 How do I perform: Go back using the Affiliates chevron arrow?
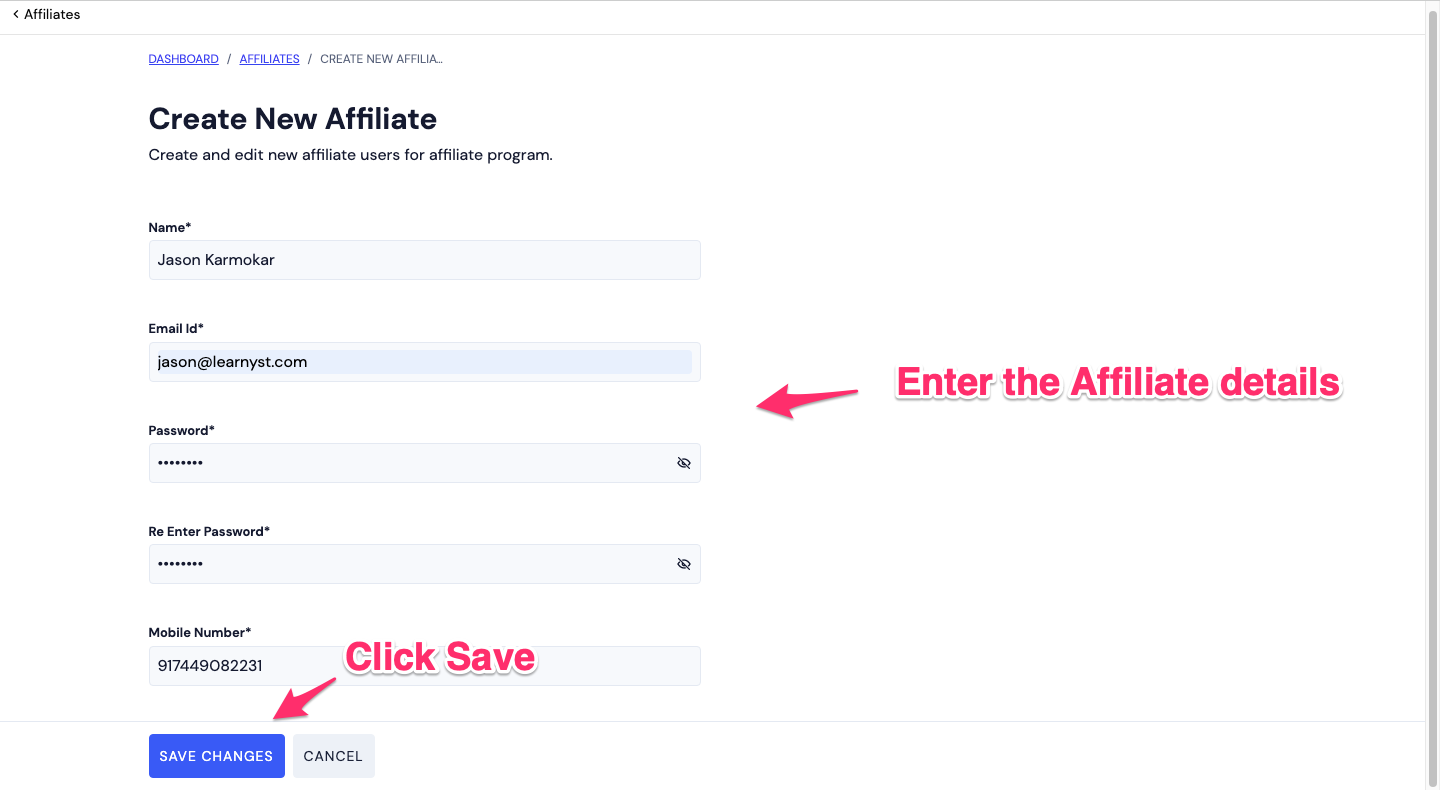click(x=15, y=14)
